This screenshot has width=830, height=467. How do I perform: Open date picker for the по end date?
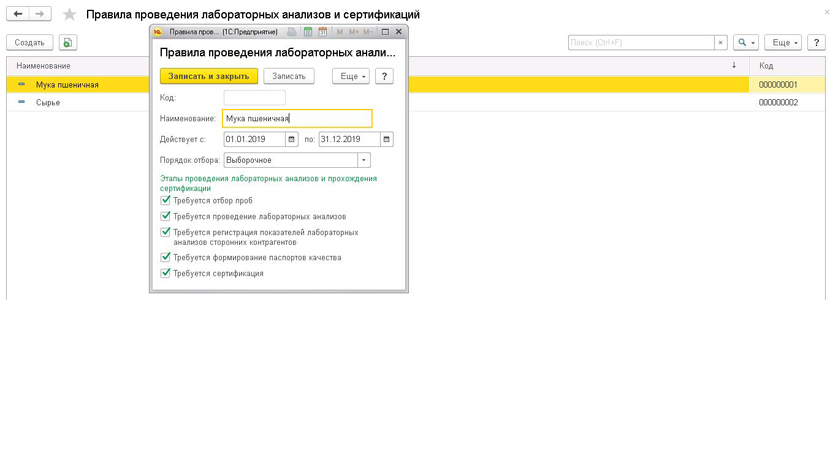click(387, 139)
